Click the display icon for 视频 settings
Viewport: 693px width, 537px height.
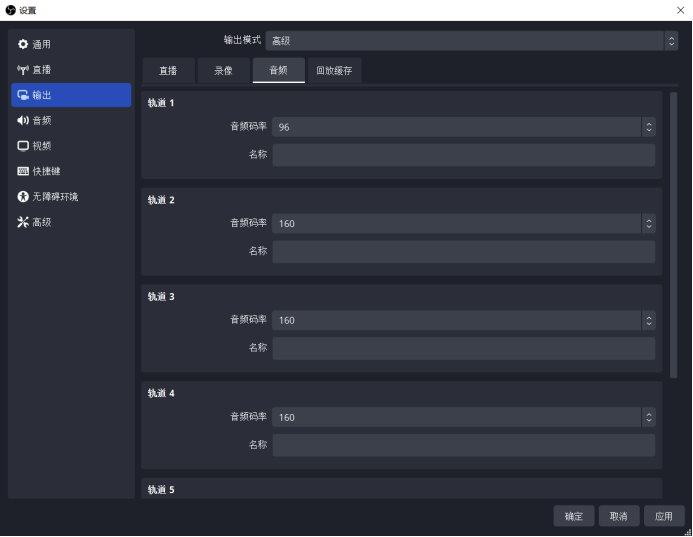point(23,146)
